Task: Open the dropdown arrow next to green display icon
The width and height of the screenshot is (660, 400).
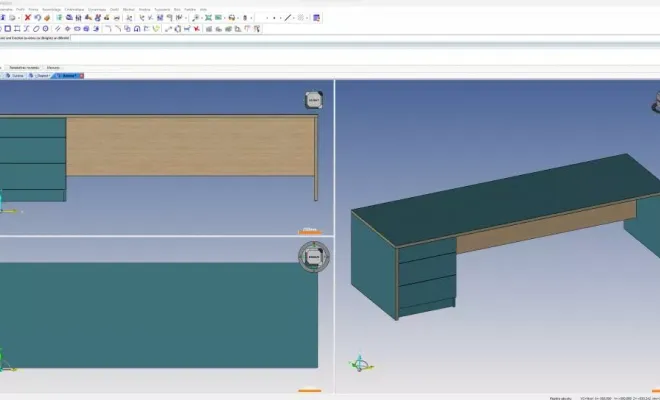Action: [225, 18]
